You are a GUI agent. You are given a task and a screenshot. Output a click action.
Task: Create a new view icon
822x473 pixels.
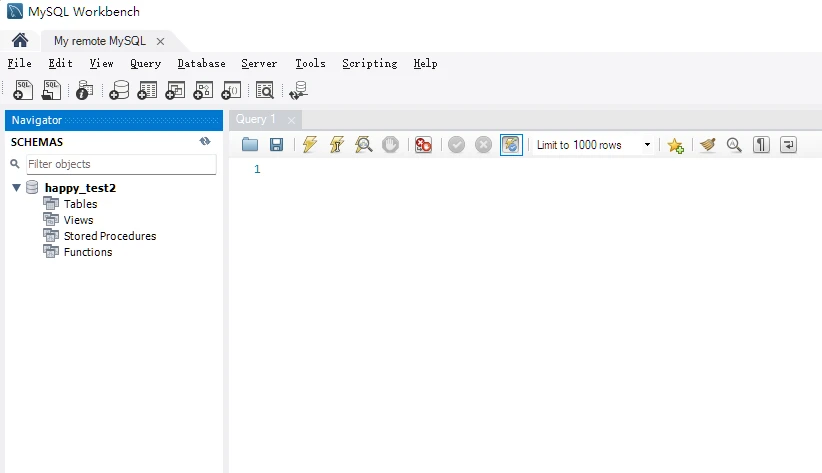tap(175, 90)
